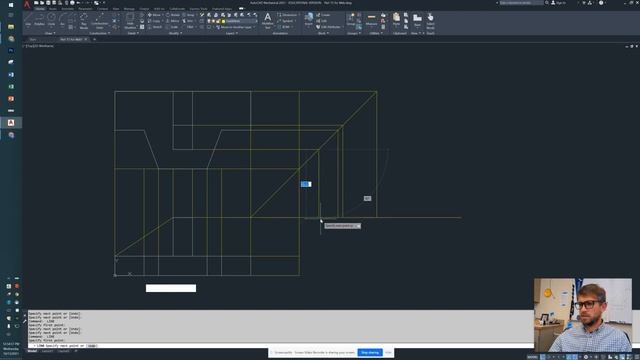Click the search magnifier icon in title bar
The image size is (640, 360).
pyautogui.click(x=547, y=3)
